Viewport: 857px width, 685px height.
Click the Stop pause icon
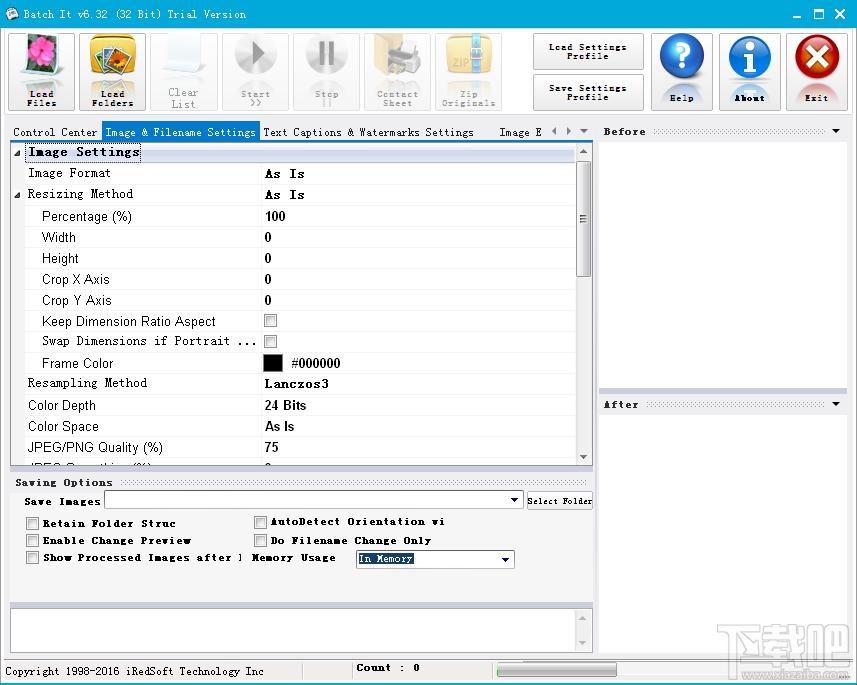tap(326, 72)
